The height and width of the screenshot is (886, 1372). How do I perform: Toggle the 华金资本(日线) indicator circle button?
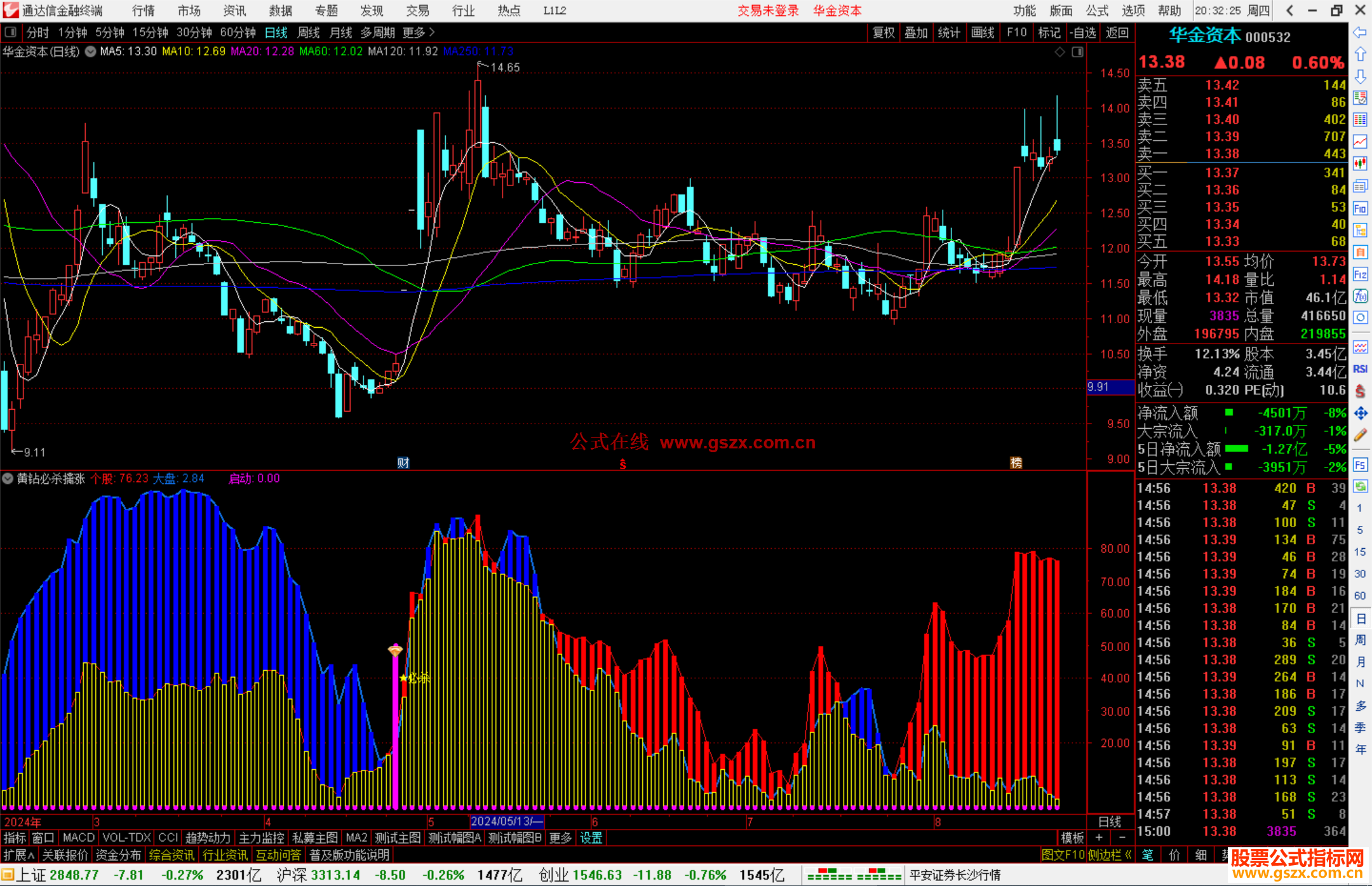coord(91,51)
